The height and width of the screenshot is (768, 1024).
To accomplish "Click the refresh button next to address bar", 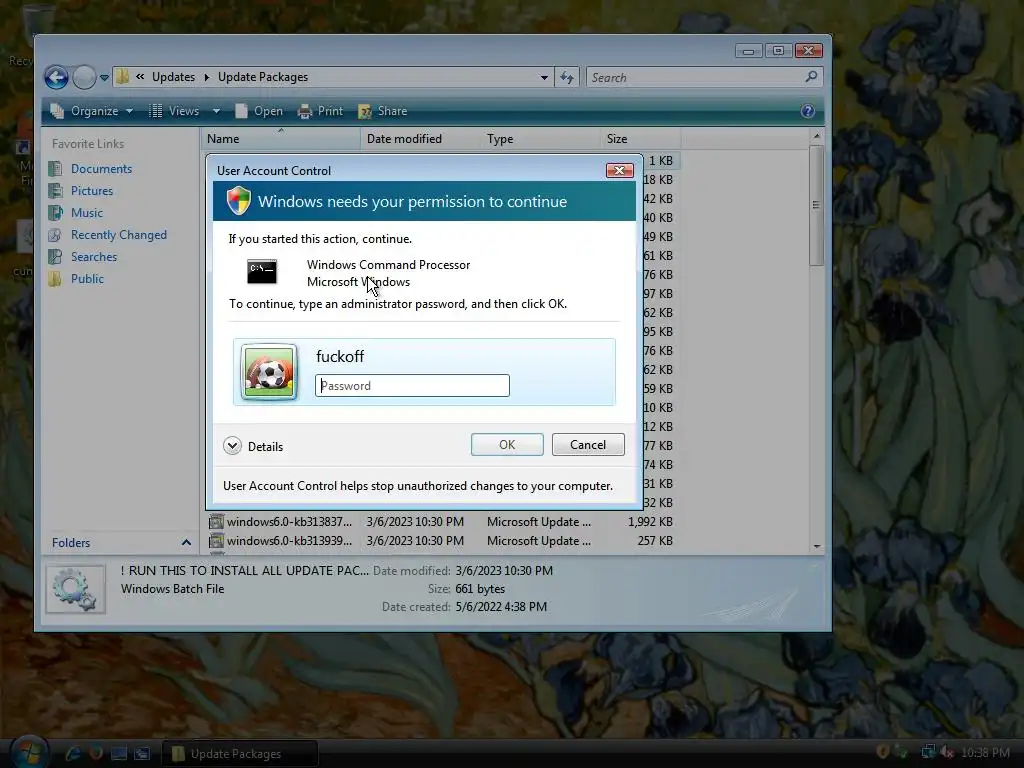I will (x=567, y=78).
